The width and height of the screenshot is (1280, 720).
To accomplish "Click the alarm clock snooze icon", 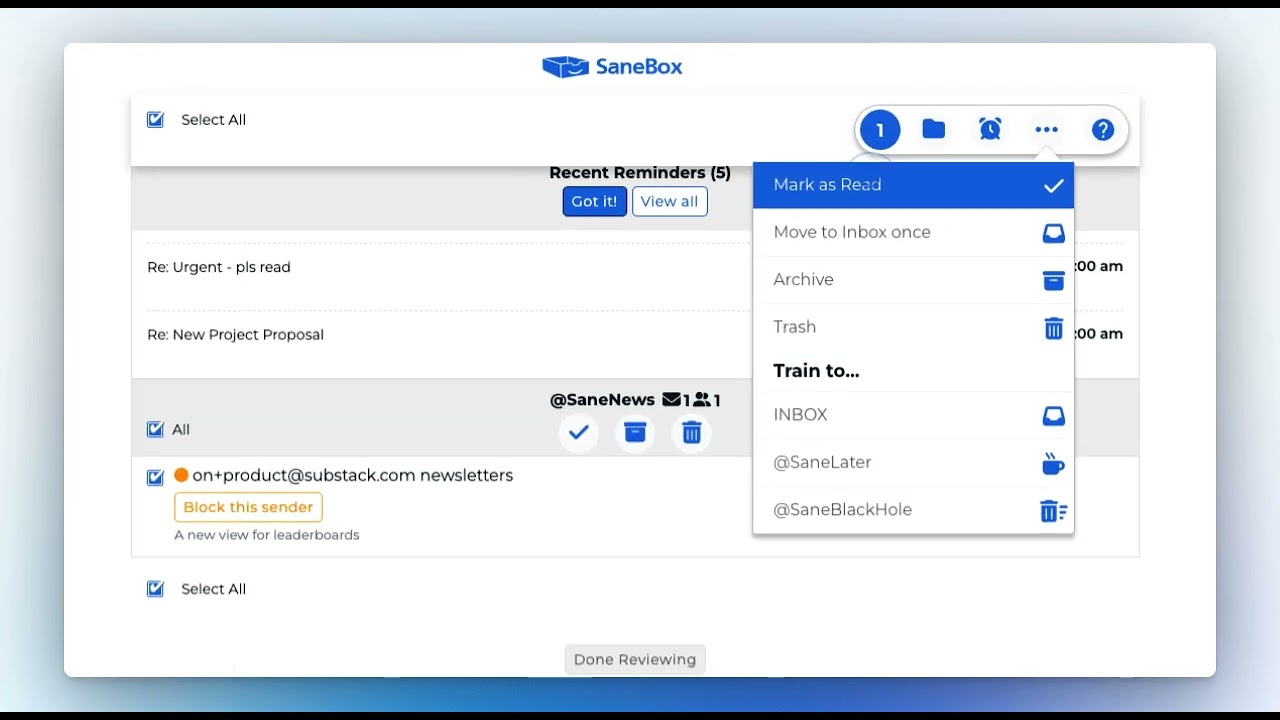I will click(990, 129).
